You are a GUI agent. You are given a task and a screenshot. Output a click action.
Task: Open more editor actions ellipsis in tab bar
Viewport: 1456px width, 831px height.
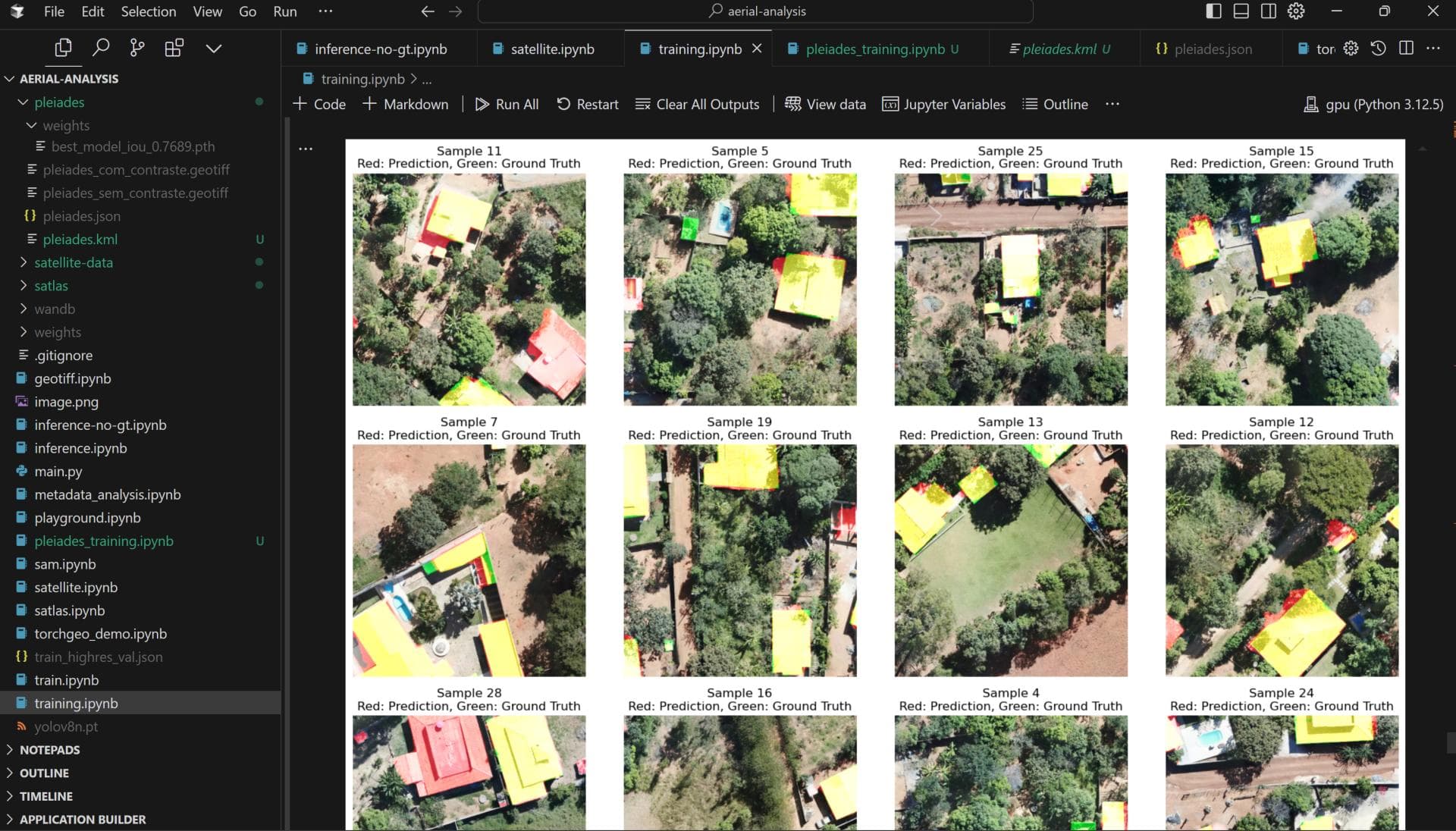pos(1433,49)
